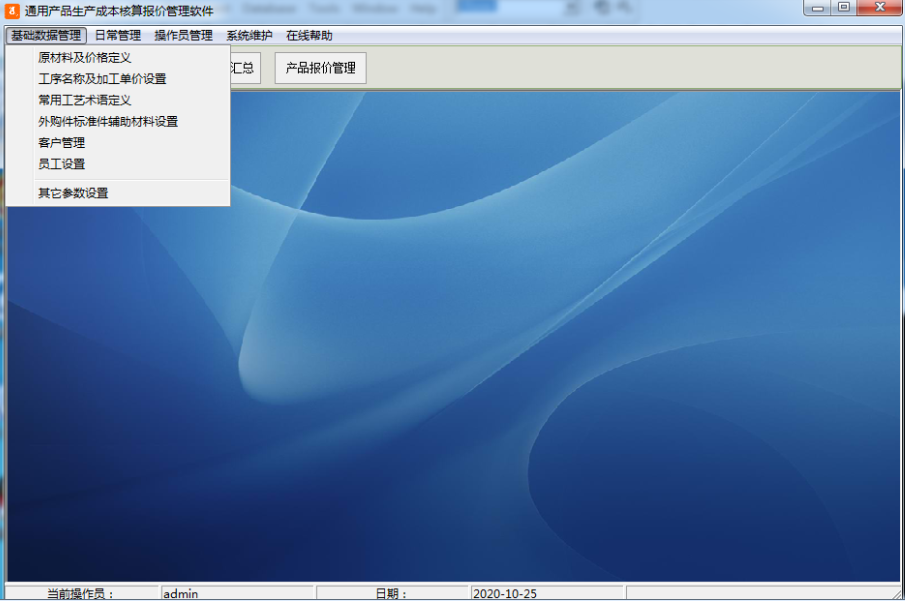Screen dimensions: 905x601
Task: Click the 当前操作员 status label
Action: 81,593
